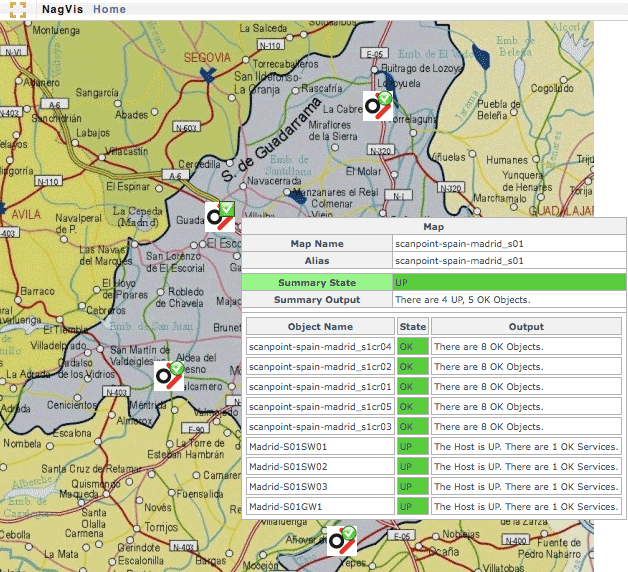
Task: Click OK state cell for s1cr03
Action: point(413,427)
